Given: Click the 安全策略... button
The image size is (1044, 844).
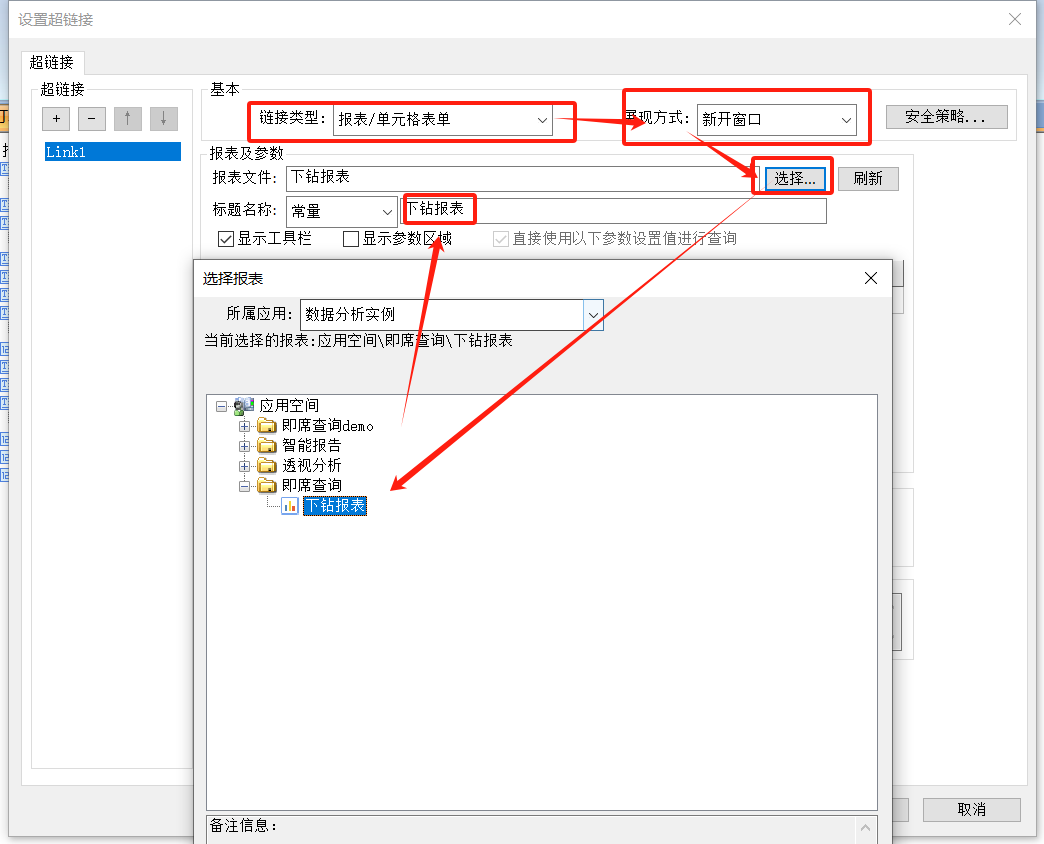Looking at the screenshot, I should point(945,117).
